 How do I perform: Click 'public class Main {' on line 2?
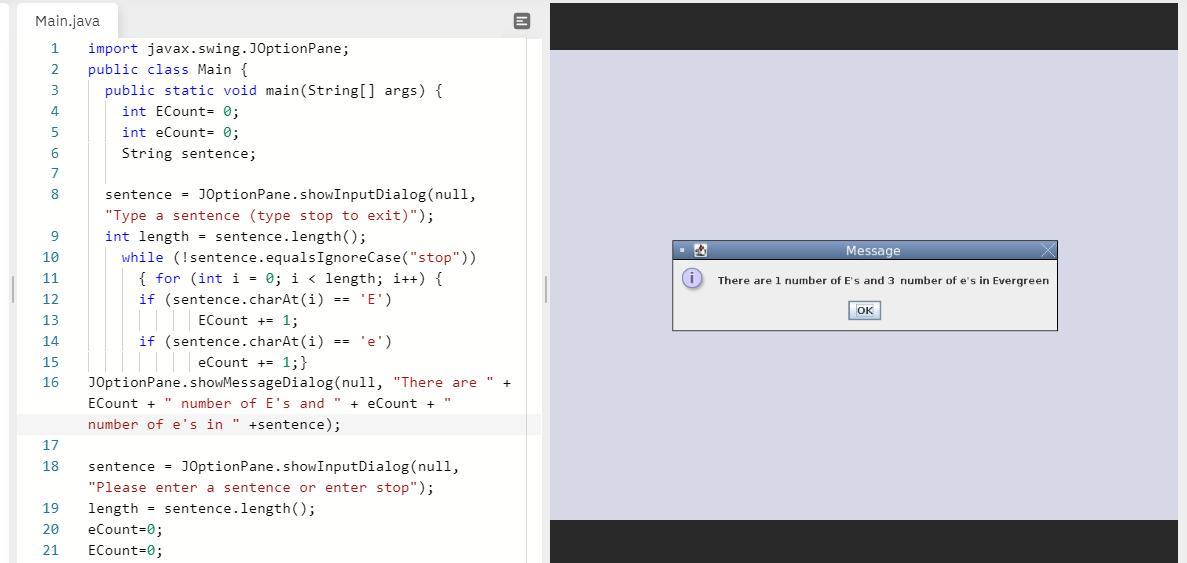(168, 70)
